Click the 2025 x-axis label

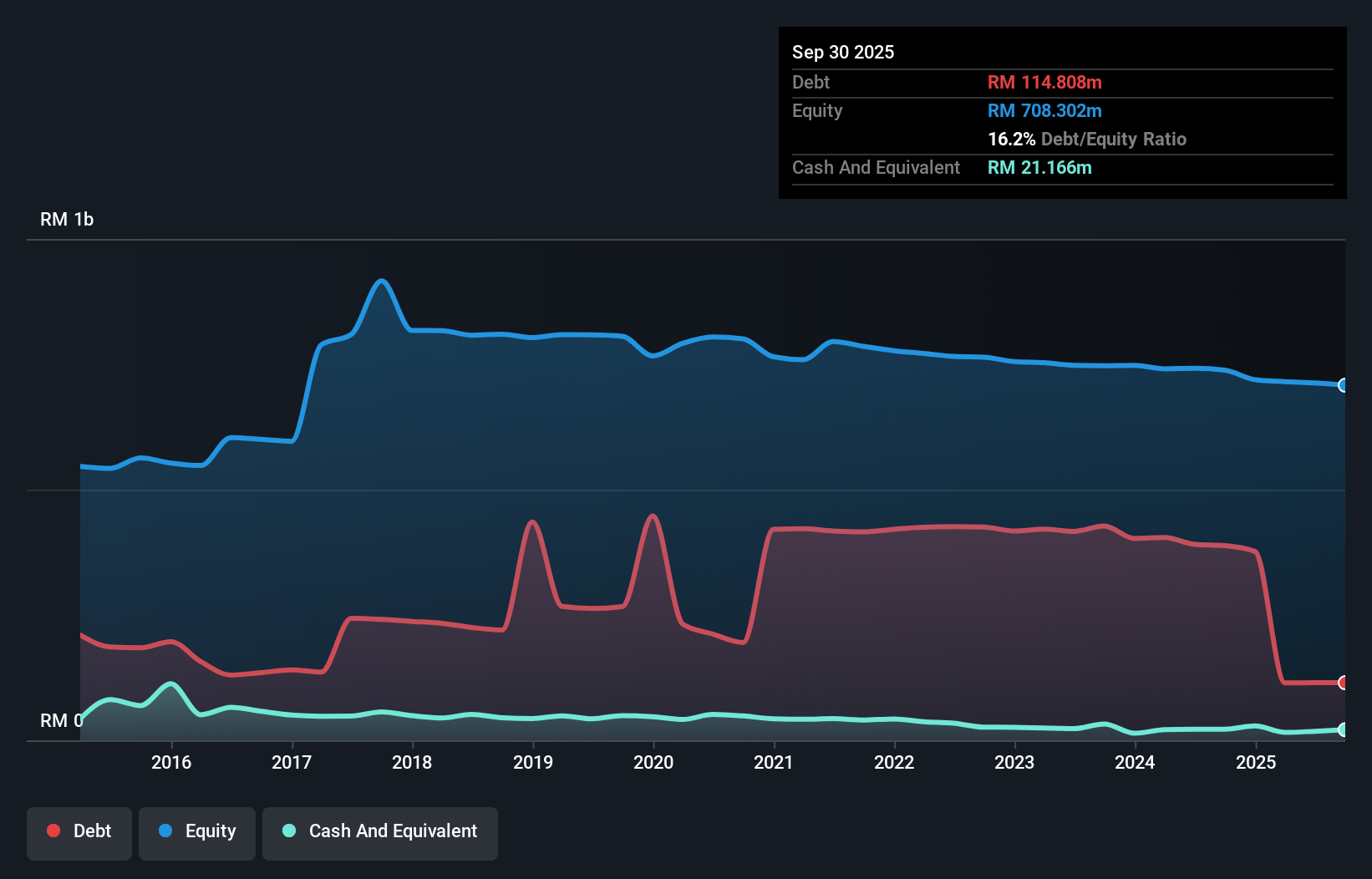pos(1256,762)
